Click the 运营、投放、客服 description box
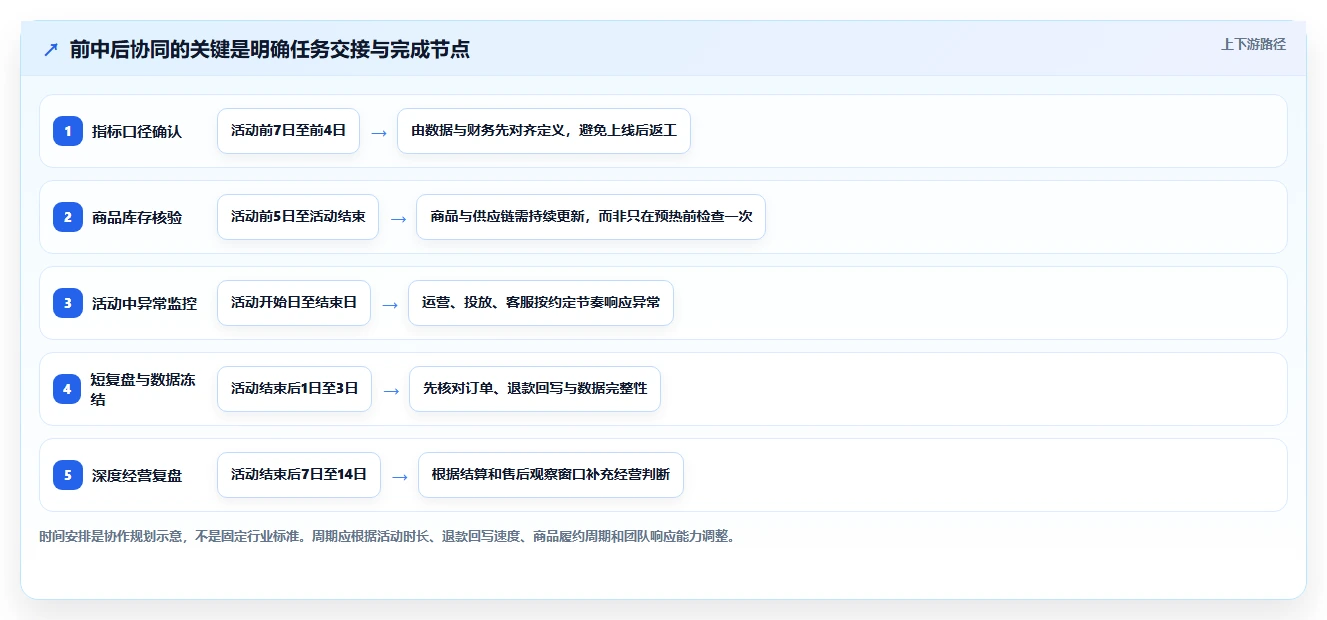Screen dimensions: 1327x620 [x=541, y=303]
